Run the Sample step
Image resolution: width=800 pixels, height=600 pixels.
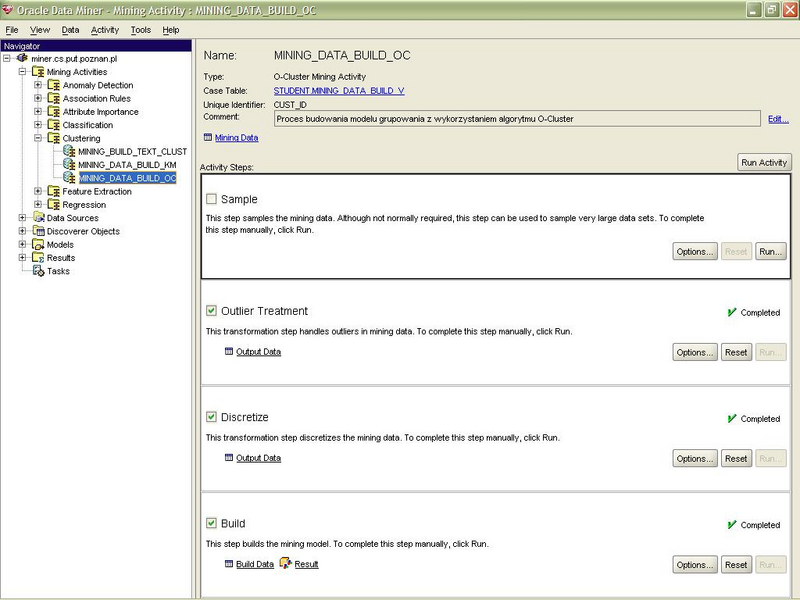pos(770,252)
